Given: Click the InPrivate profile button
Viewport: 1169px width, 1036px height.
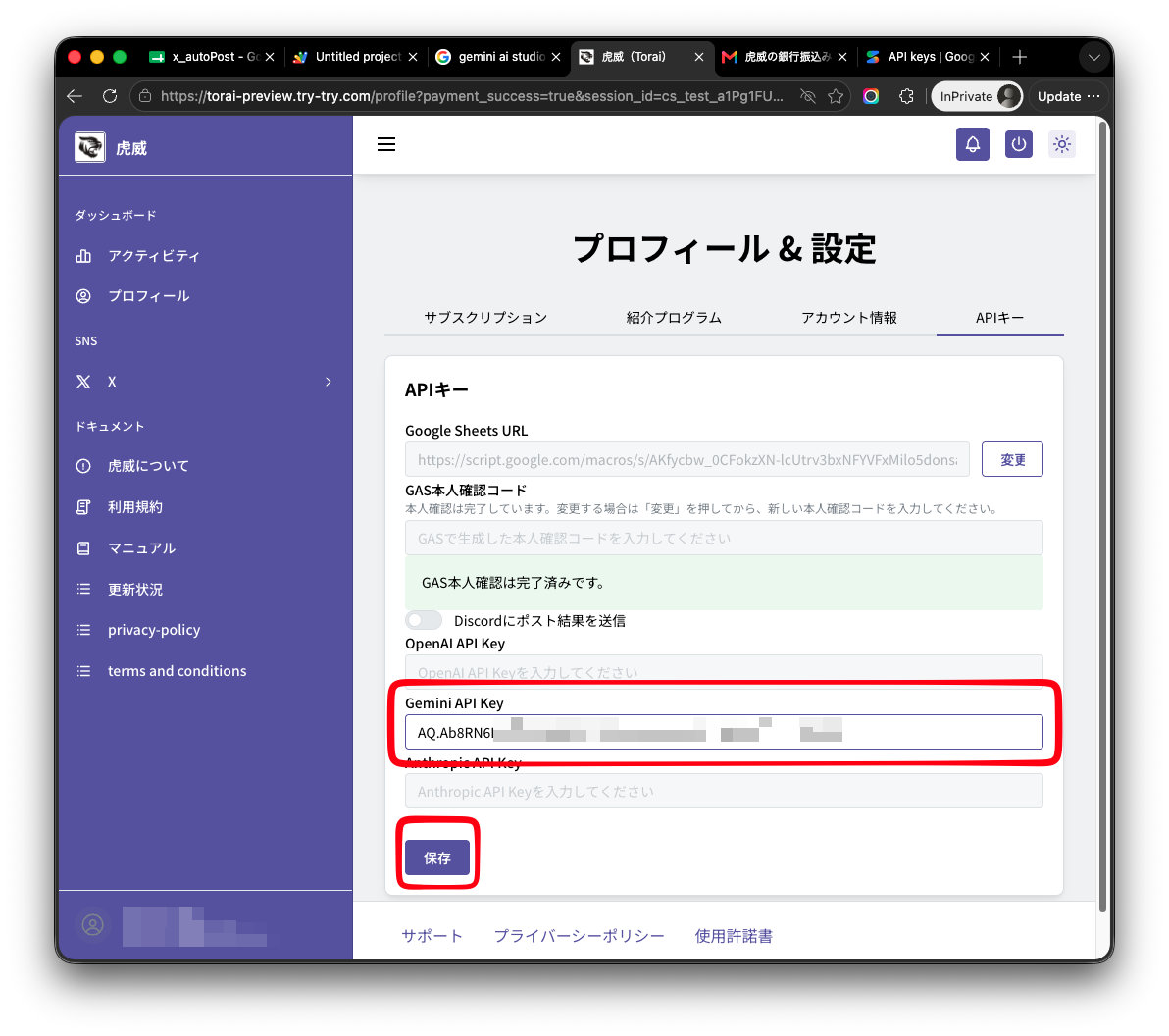Looking at the screenshot, I should (977, 96).
